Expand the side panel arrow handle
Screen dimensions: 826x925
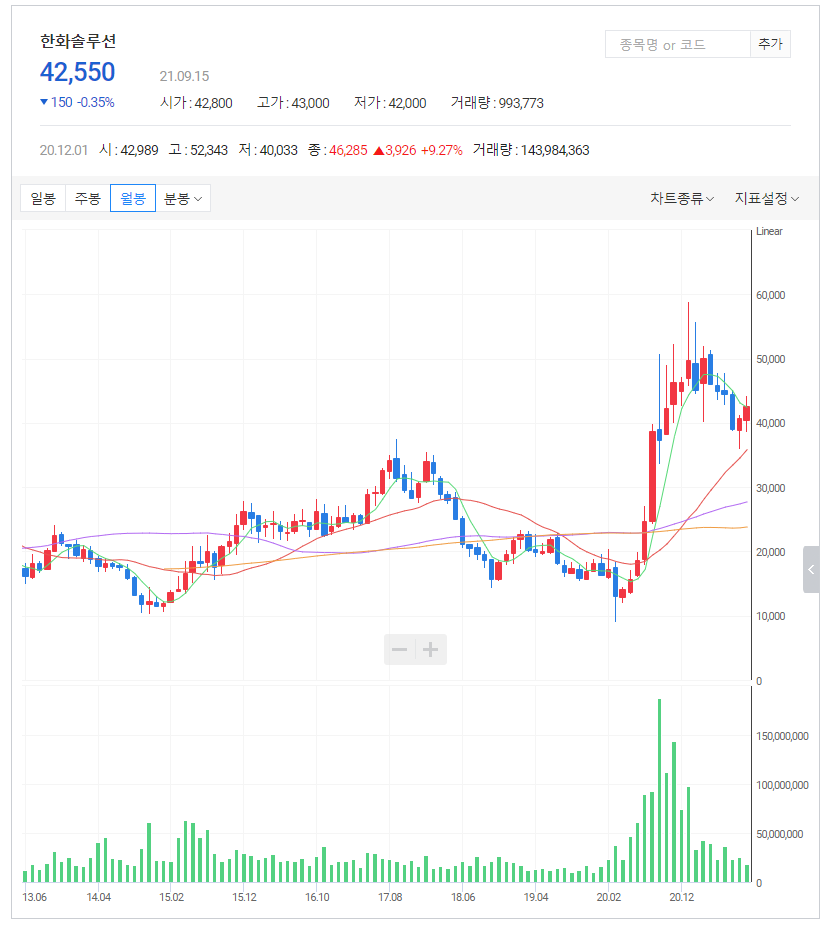(811, 569)
